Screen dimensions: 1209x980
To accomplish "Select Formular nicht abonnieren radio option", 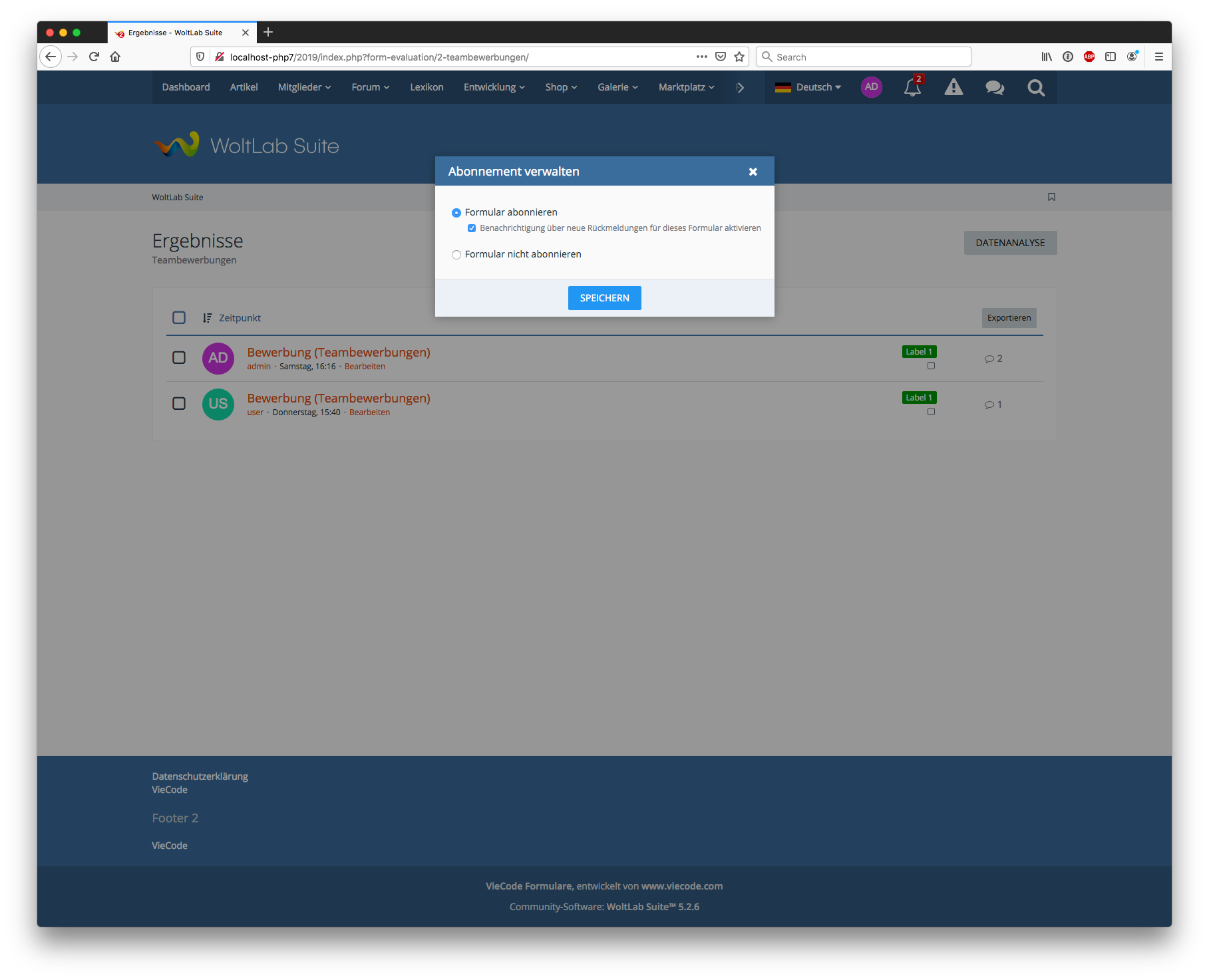I will (456, 255).
